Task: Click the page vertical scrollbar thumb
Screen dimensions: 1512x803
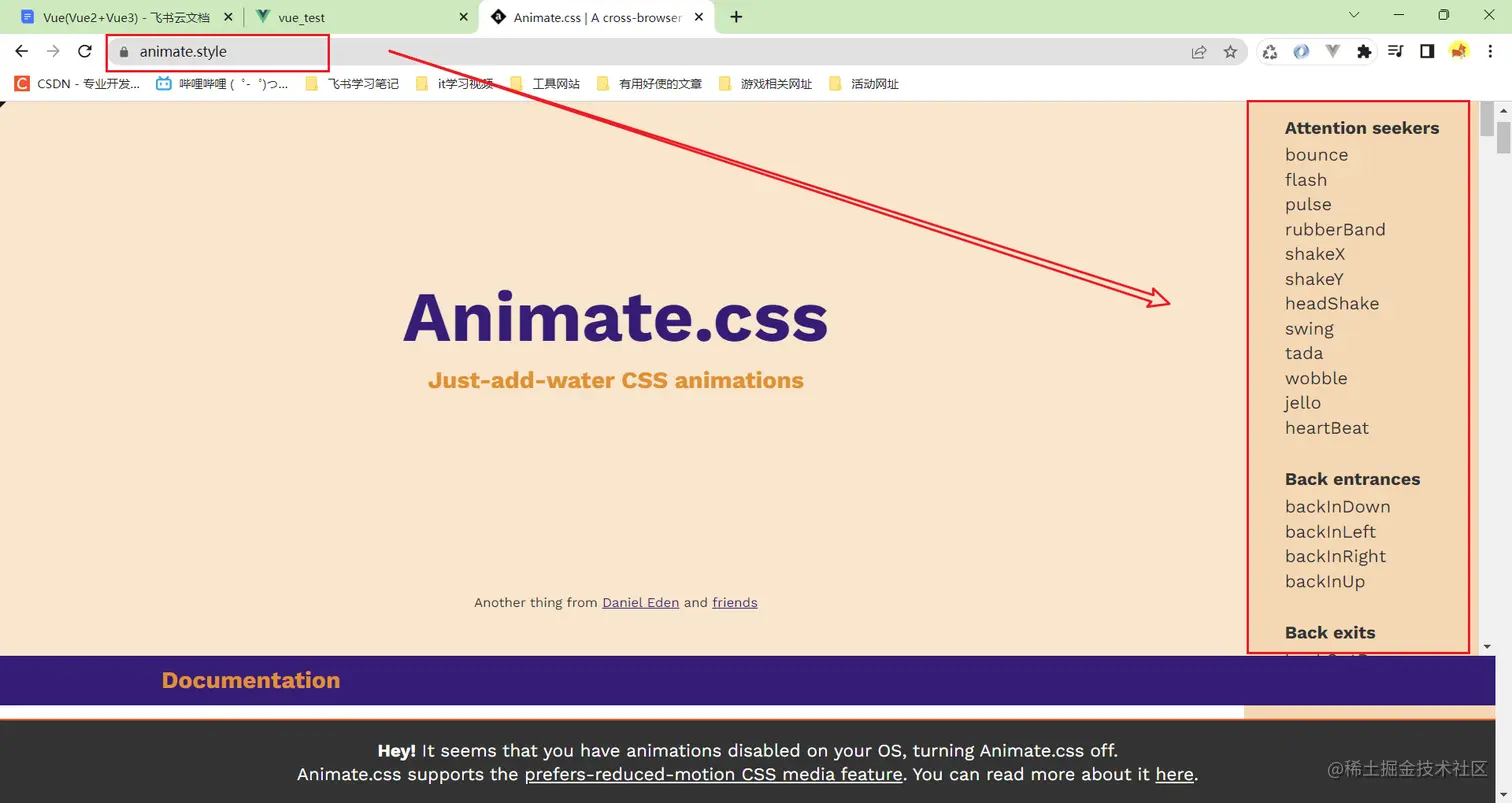Action: [1503, 136]
